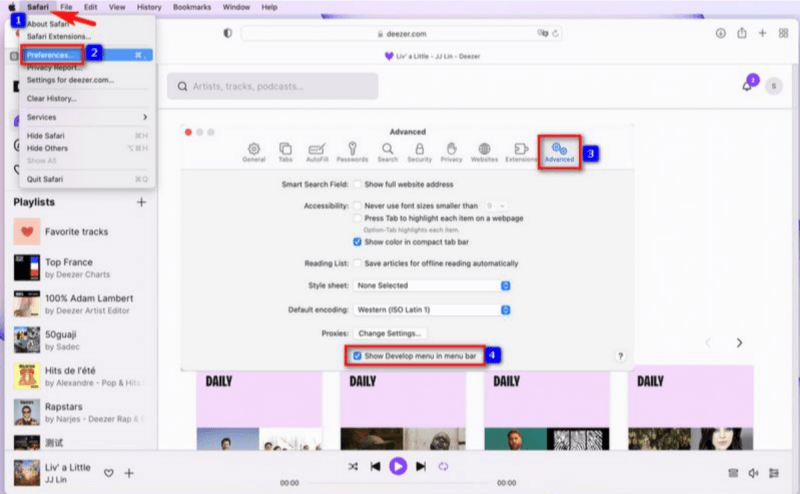Toggle Show Develop menu in menu bar
Image resolution: width=800 pixels, height=494 pixels.
(x=357, y=356)
